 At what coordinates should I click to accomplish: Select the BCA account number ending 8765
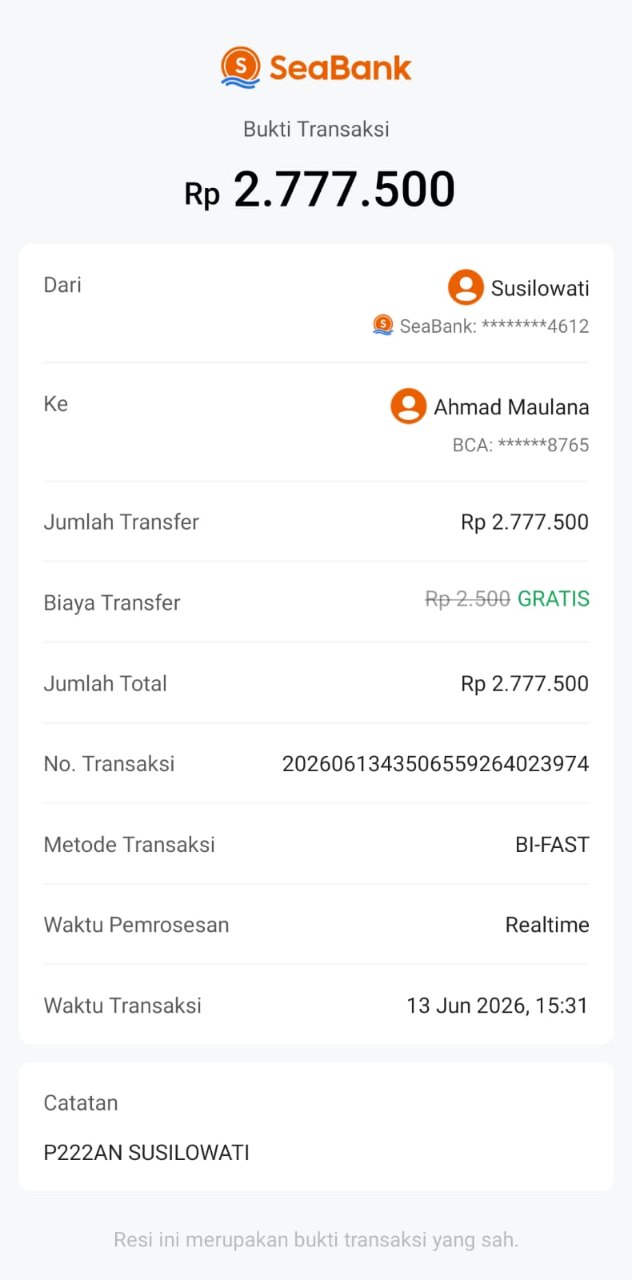pyautogui.click(x=521, y=445)
